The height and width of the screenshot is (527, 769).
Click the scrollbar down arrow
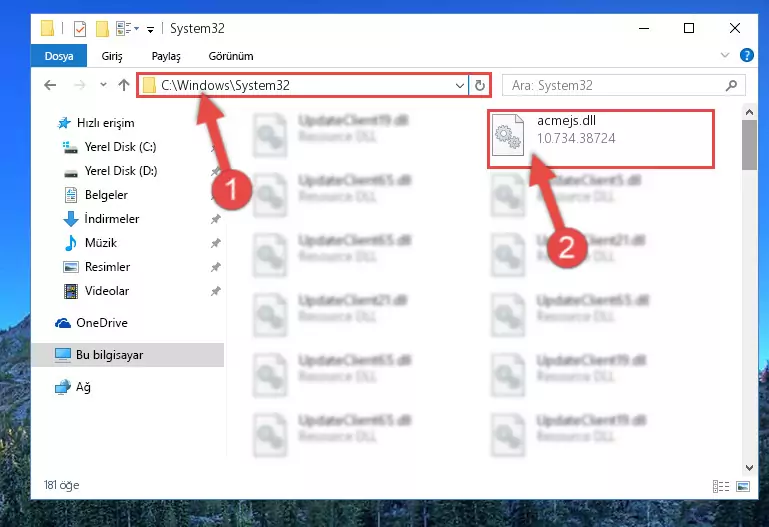tap(749, 468)
